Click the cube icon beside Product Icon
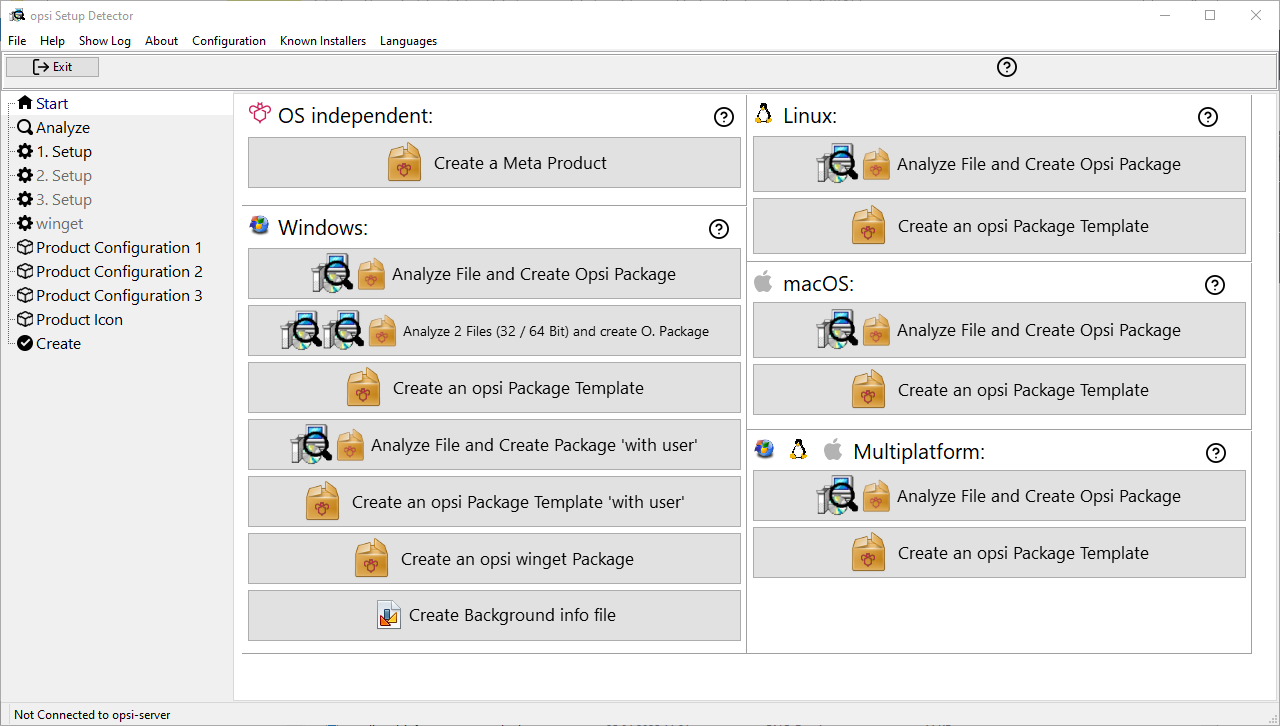The height and width of the screenshot is (726, 1280). (25, 319)
